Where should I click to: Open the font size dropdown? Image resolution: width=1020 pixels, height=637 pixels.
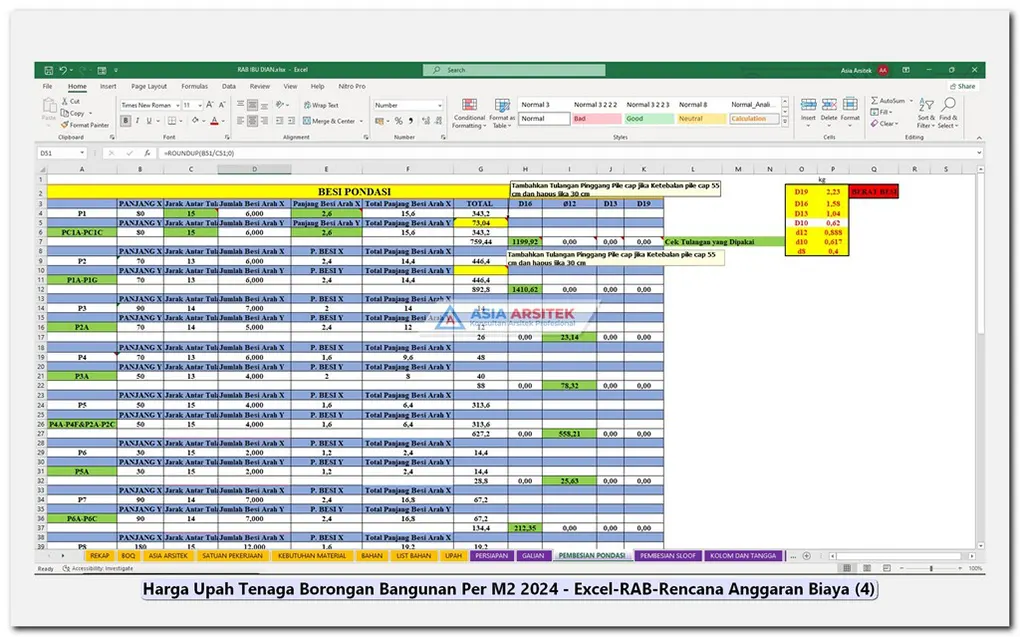pos(199,105)
